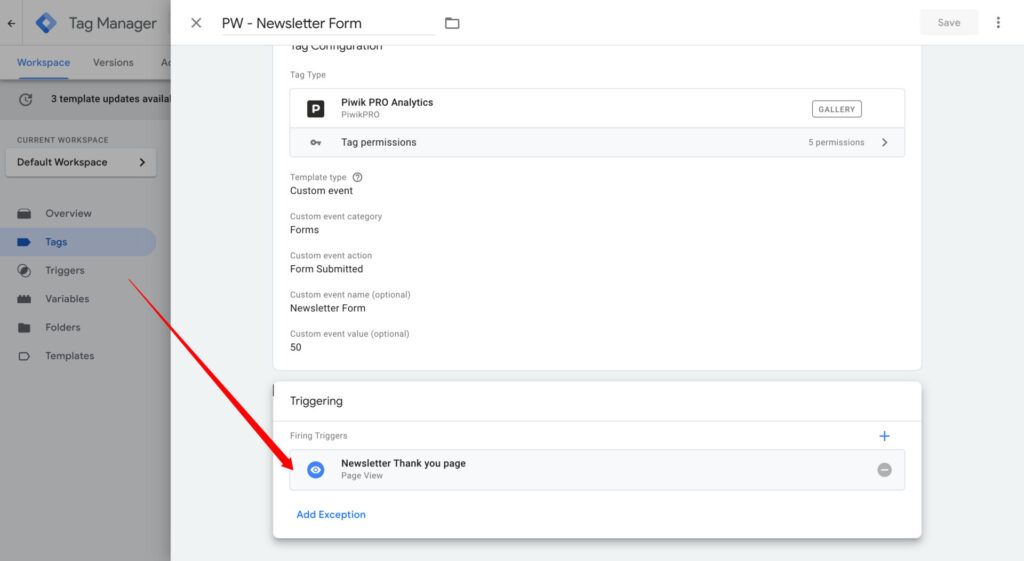
Task: Open the three-dot more options menu
Action: pyautogui.click(x=998, y=23)
